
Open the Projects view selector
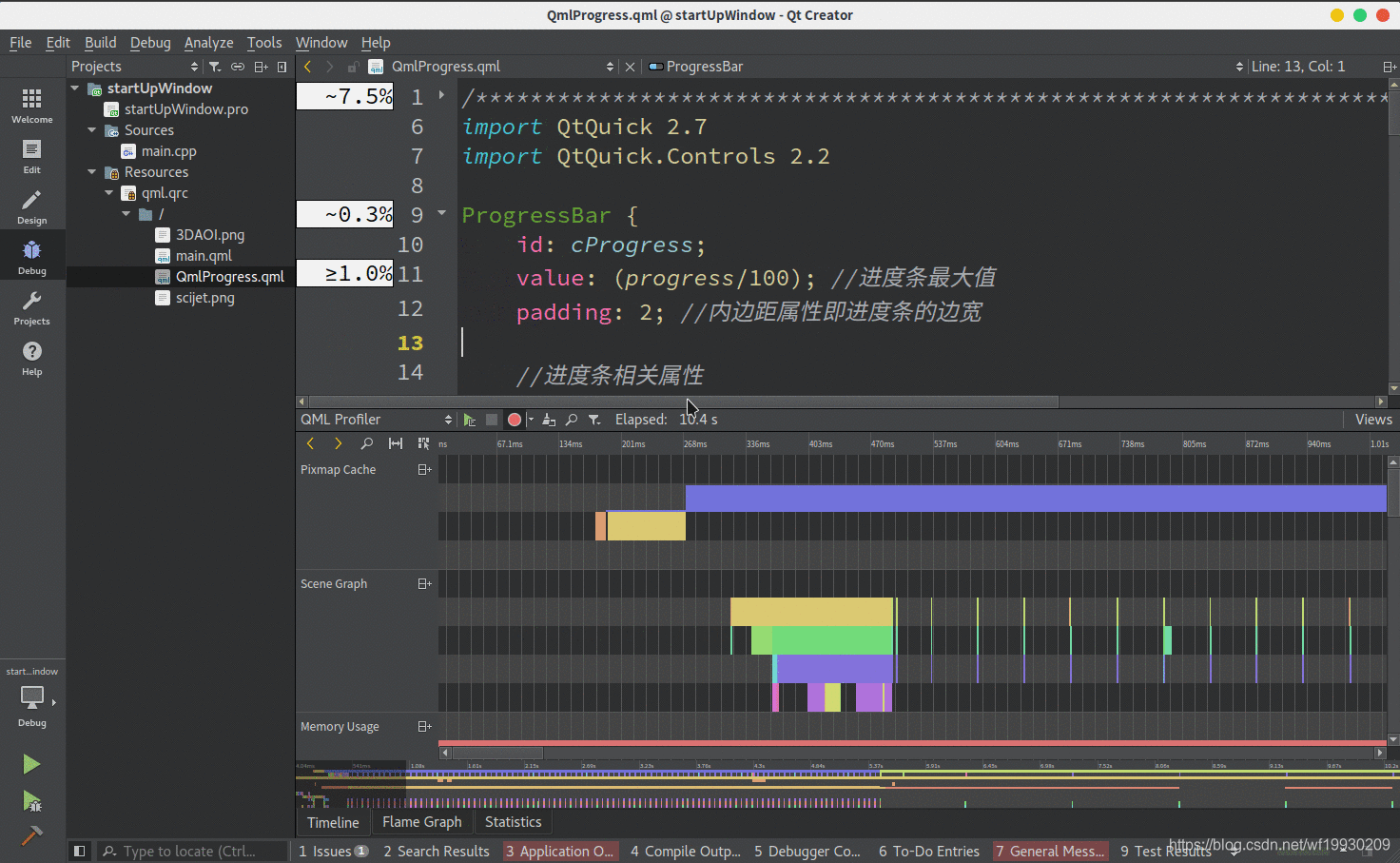point(134,67)
